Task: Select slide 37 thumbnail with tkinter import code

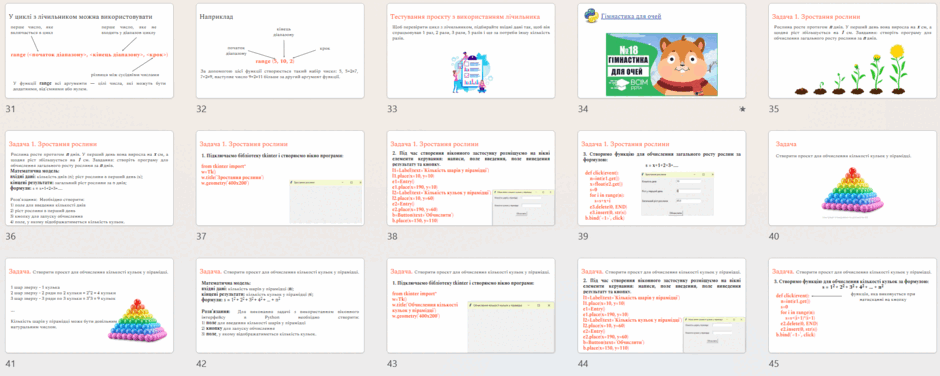Action: click(280, 178)
